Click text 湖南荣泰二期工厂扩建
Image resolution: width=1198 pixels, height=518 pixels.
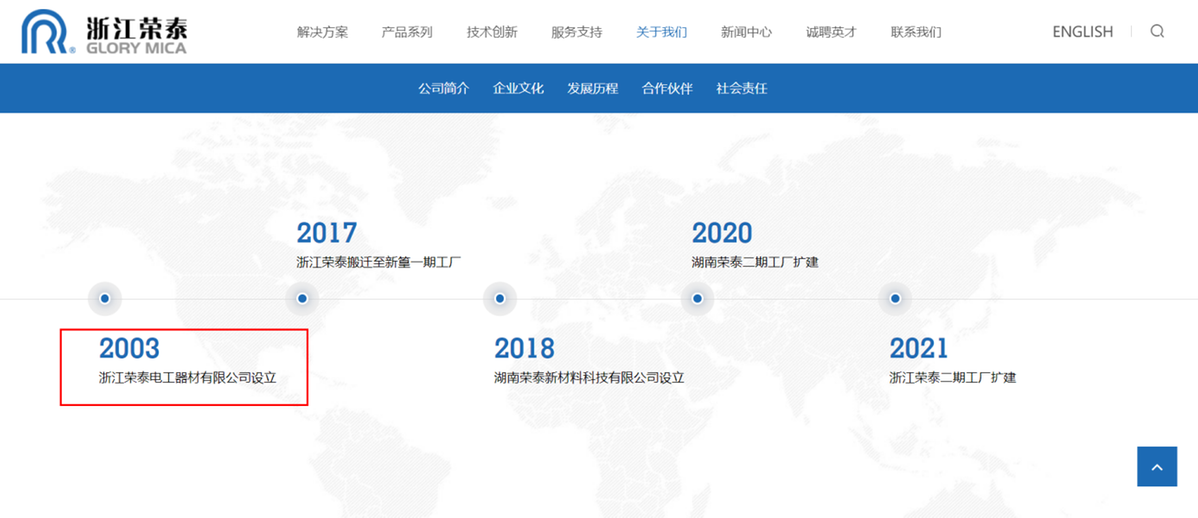coord(755,262)
